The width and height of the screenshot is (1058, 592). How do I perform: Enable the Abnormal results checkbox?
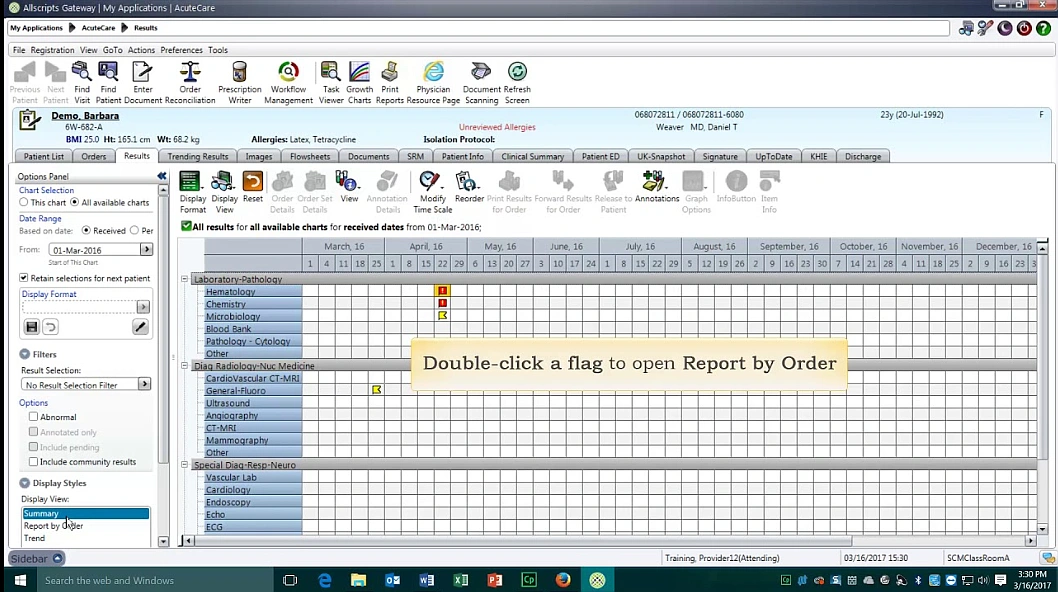[x=34, y=417]
